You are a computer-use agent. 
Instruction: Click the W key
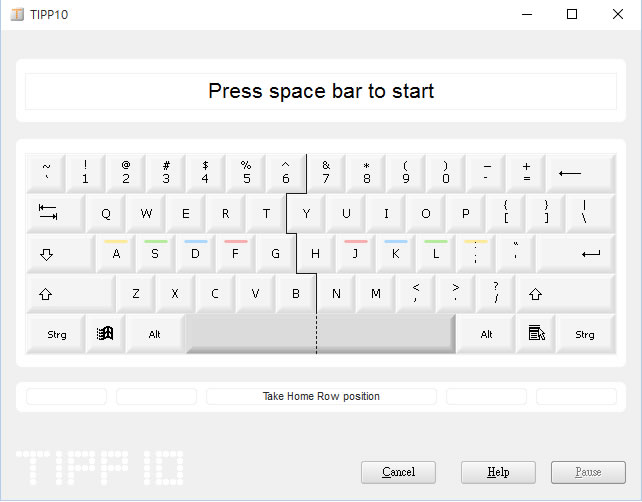(x=146, y=213)
